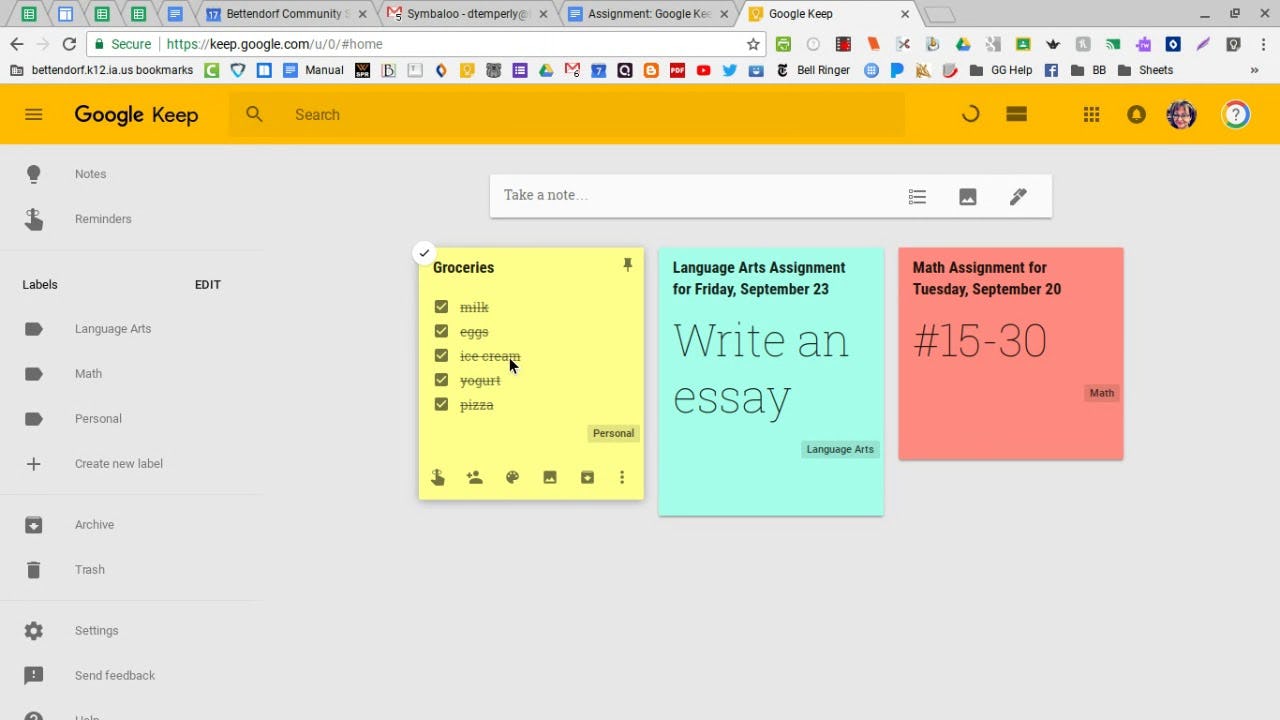Open the Reminders section
Screen dimensions: 1280x720
[103, 219]
